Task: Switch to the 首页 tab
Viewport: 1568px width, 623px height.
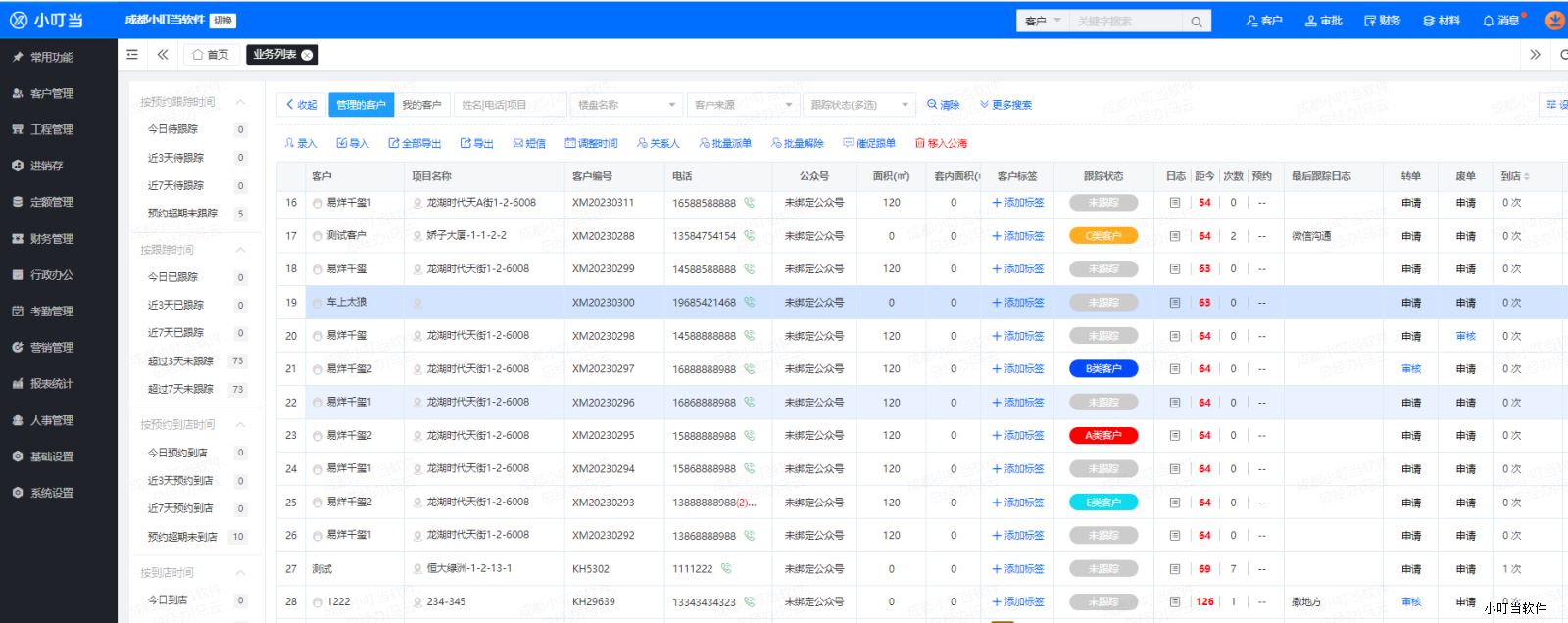Action: [211, 55]
